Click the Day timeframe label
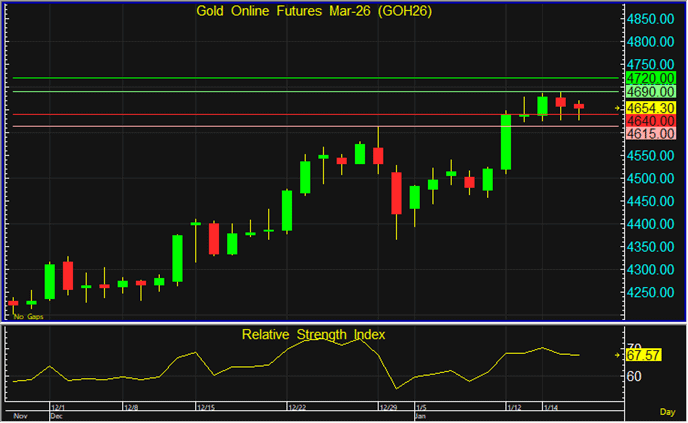The image size is (688, 423). 667,412
